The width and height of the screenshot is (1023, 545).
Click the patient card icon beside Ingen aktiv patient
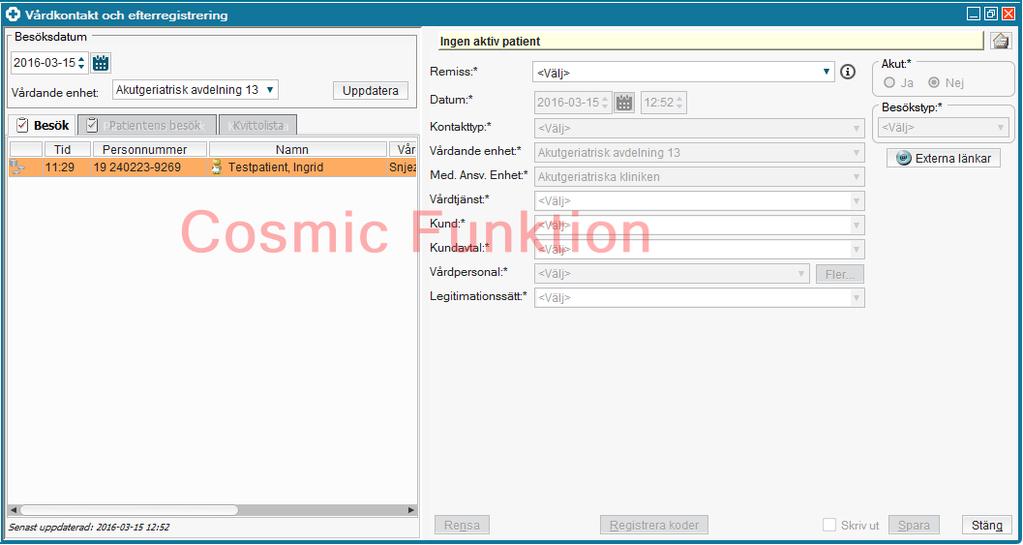click(1000, 41)
